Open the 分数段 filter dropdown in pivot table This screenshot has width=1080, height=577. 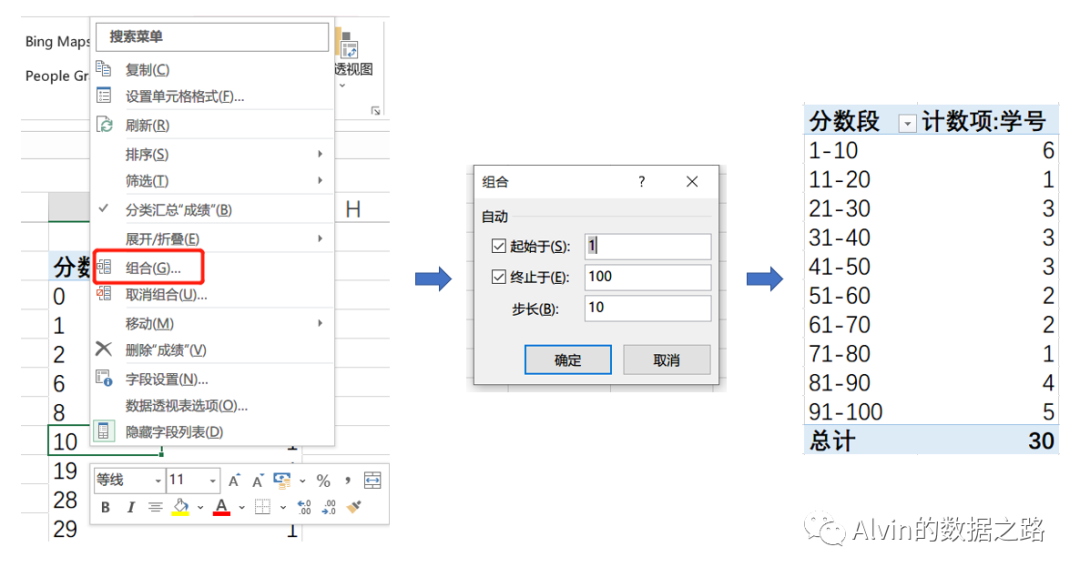click(x=908, y=123)
